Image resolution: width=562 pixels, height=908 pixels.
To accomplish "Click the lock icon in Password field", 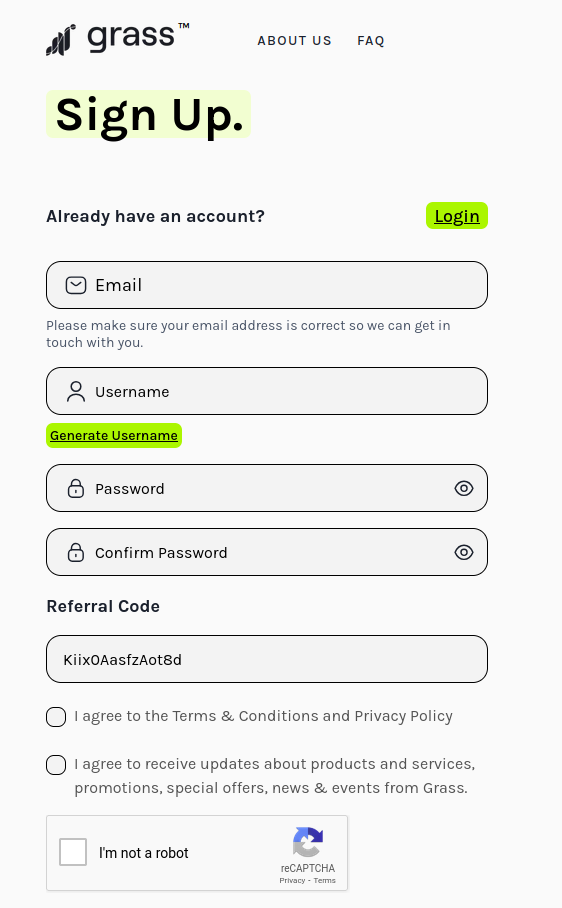I will pyautogui.click(x=76, y=488).
